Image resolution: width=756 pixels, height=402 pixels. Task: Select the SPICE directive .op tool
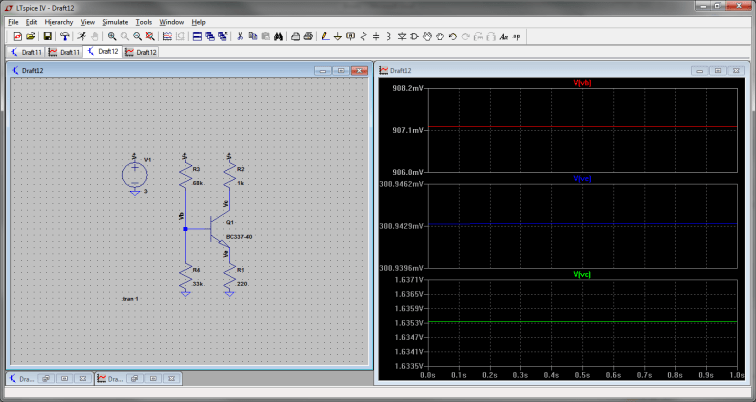pos(517,36)
